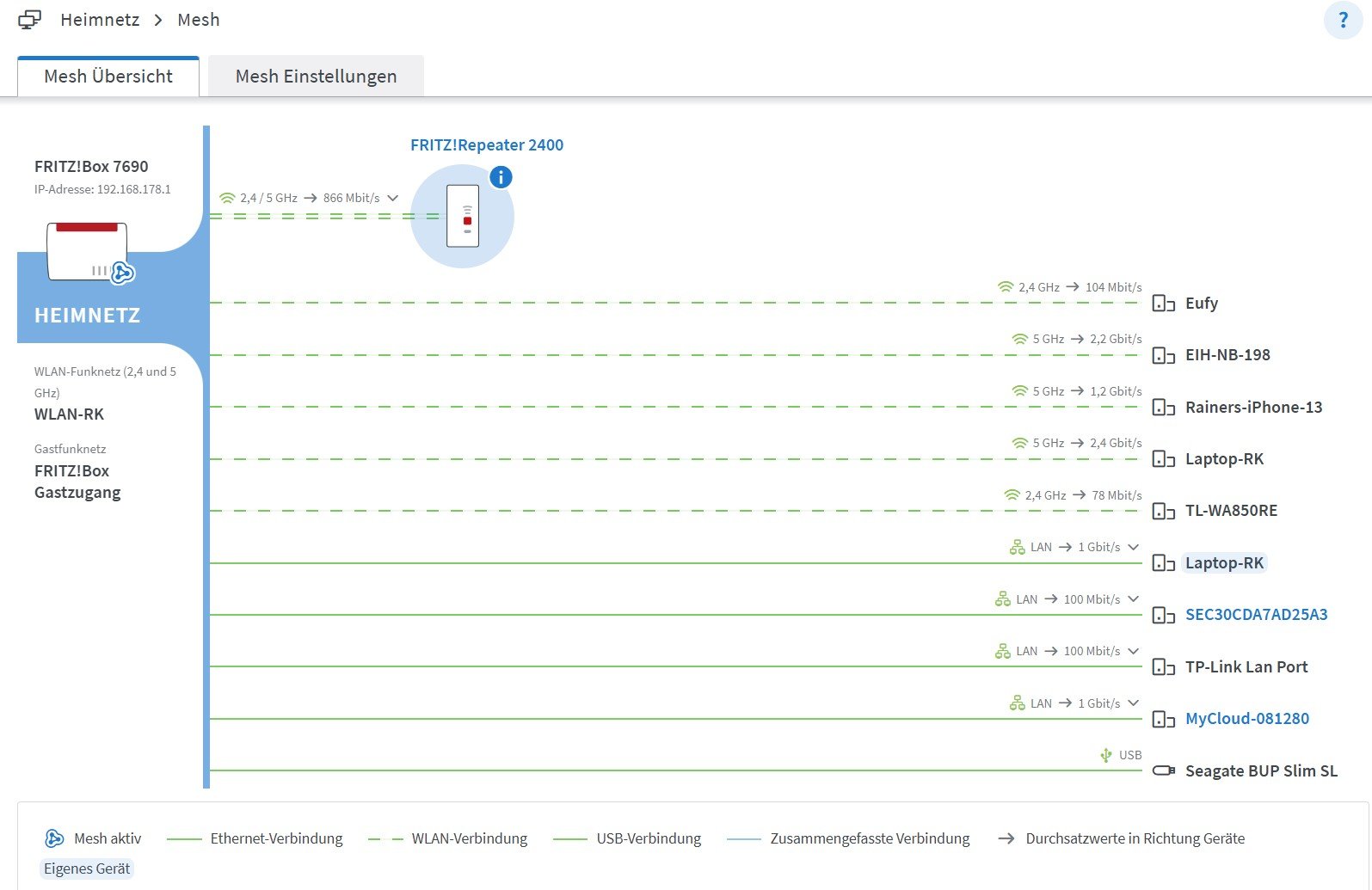Click the FRITZ!Repeater 2400 info badge
Image resolution: width=1372 pixels, height=890 pixels.
tap(501, 177)
